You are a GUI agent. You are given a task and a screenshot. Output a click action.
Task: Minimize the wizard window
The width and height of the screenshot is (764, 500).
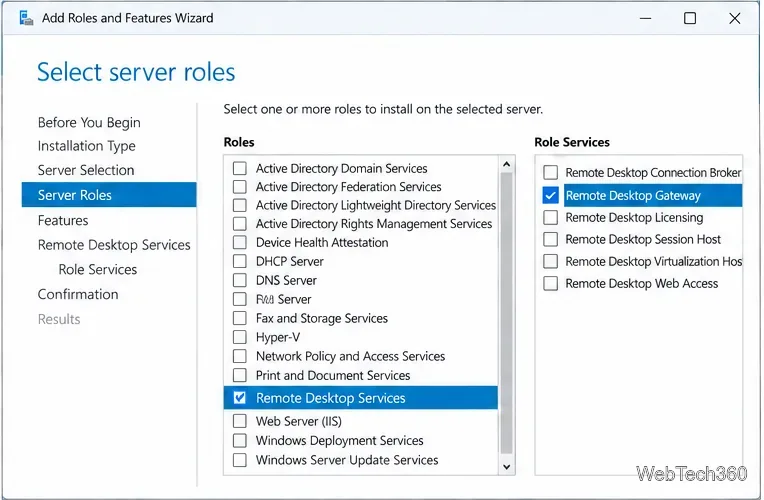(646, 19)
